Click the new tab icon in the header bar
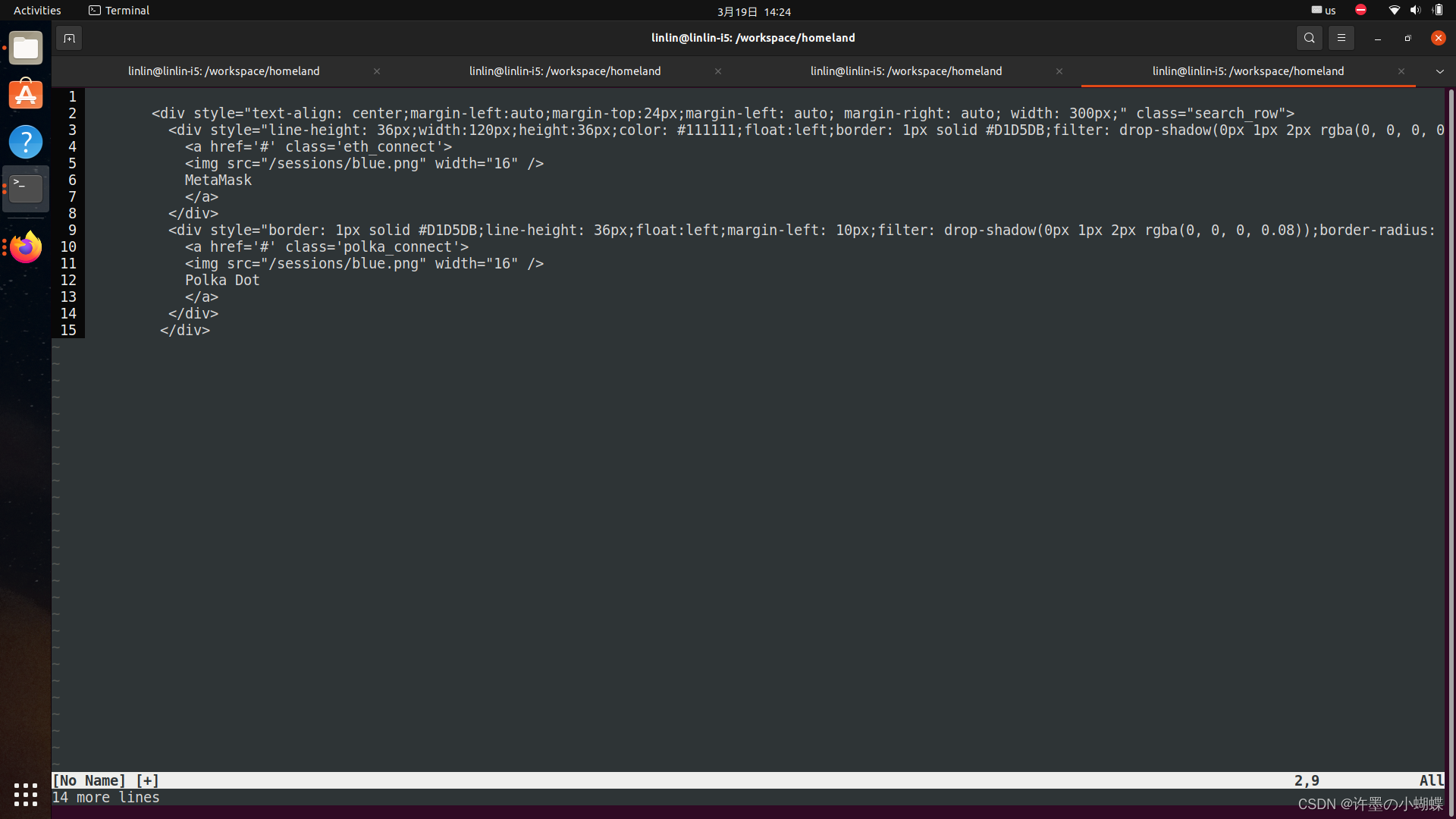Viewport: 1456px width, 819px height. [69, 38]
